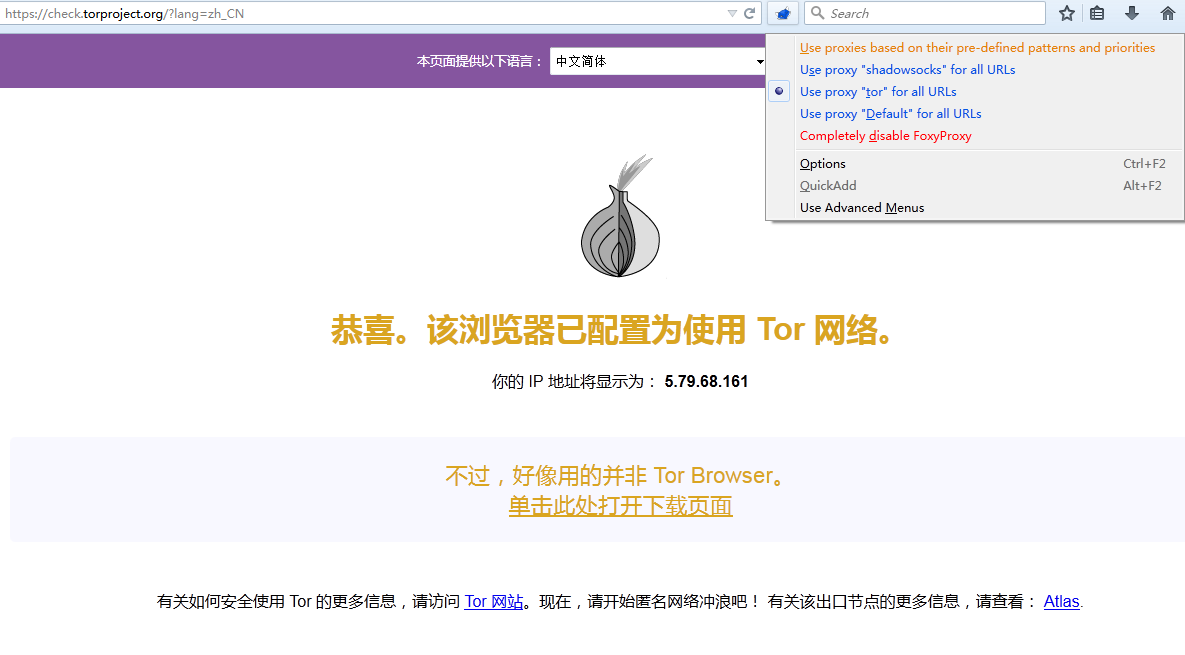Open the bookmarks list icon
Screen dimensions: 1185x655
pos(1097,13)
